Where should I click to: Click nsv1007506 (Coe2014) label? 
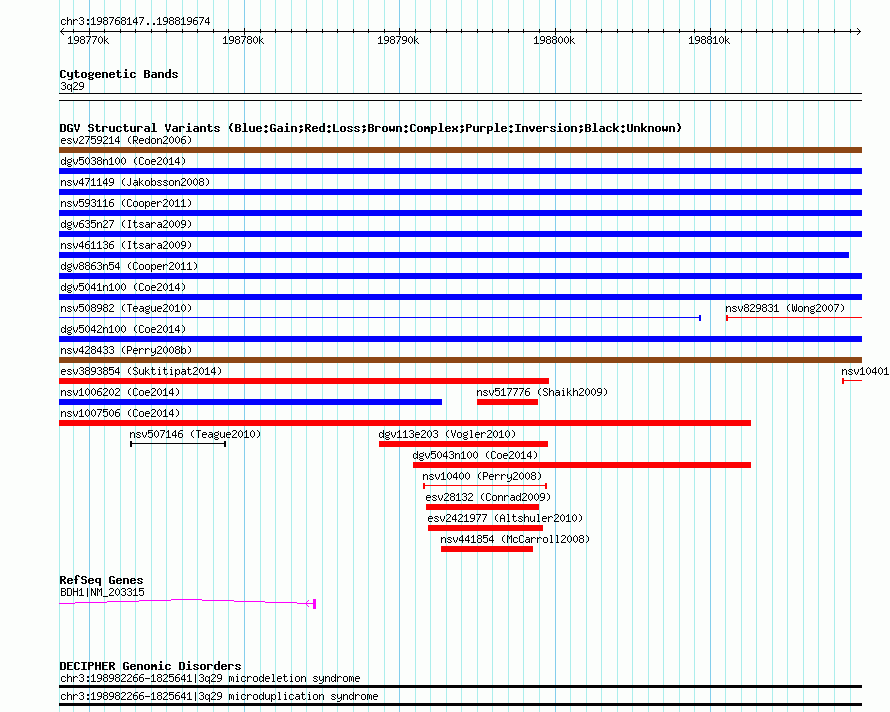120,413
